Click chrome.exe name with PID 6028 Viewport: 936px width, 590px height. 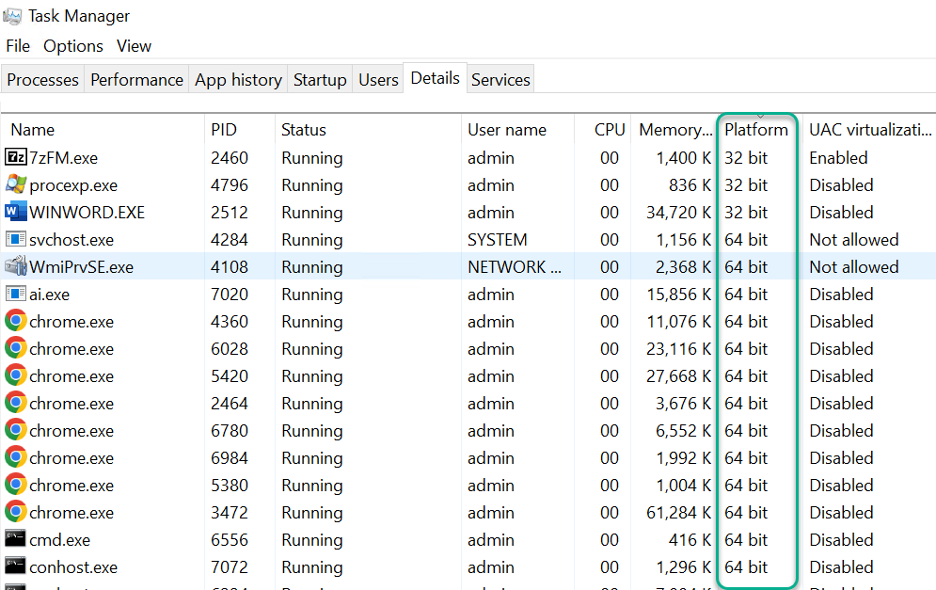coord(72,349)
